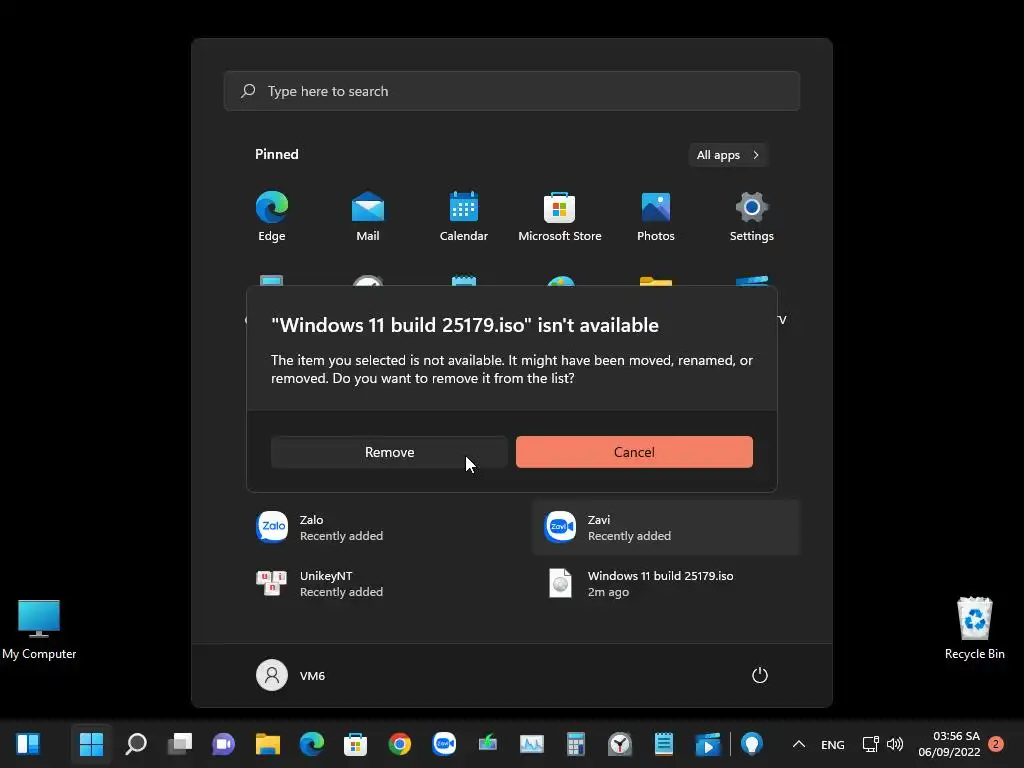Open the Photos pinned app
The height and width of the screenshot is (768, 1024).
(656, 216)
